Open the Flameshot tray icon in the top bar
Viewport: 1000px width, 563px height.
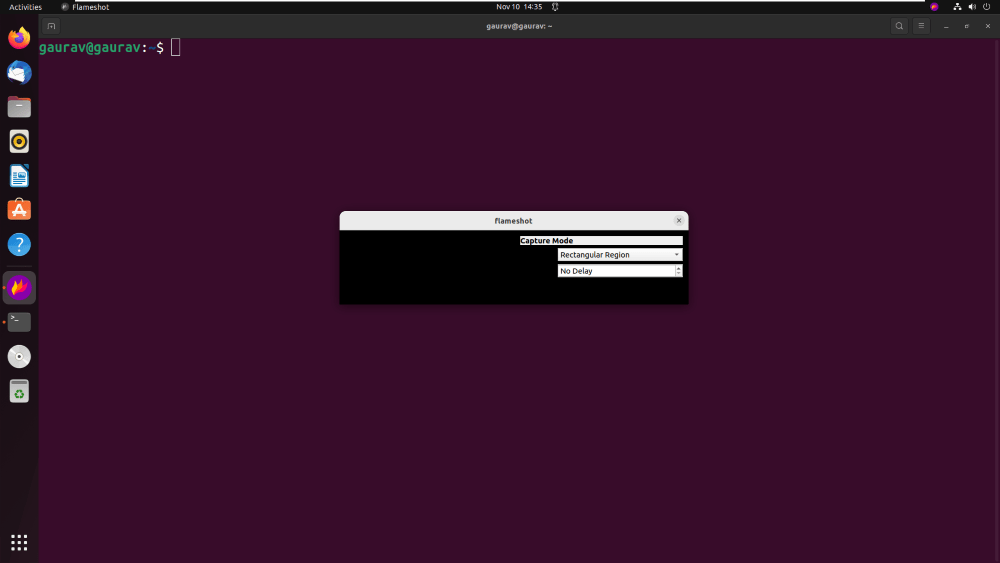point(934,7)
